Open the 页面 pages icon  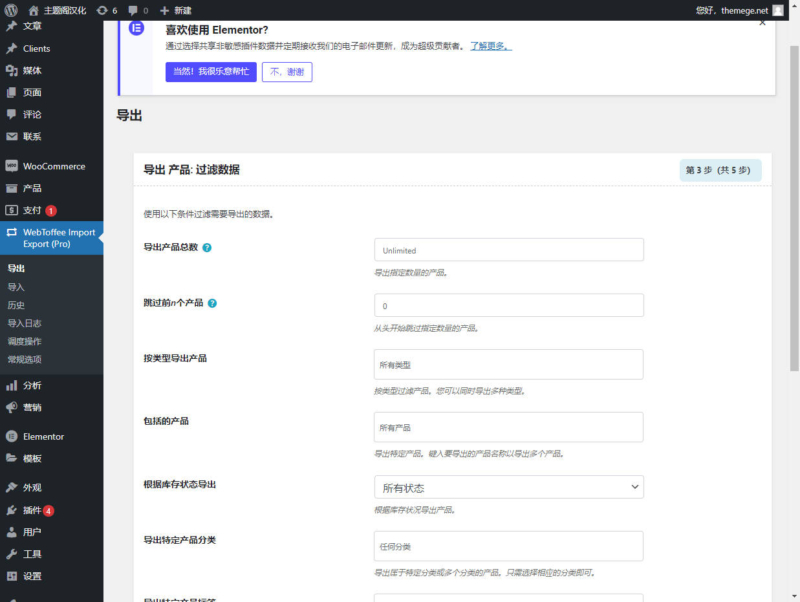[x=11, y=92]
